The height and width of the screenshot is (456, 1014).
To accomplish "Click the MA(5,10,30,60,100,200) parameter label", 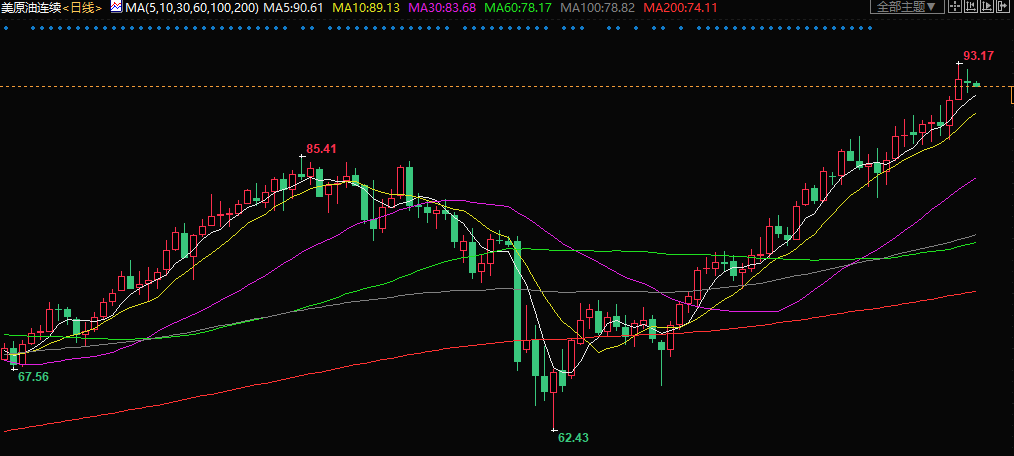I will click(191, 8).
